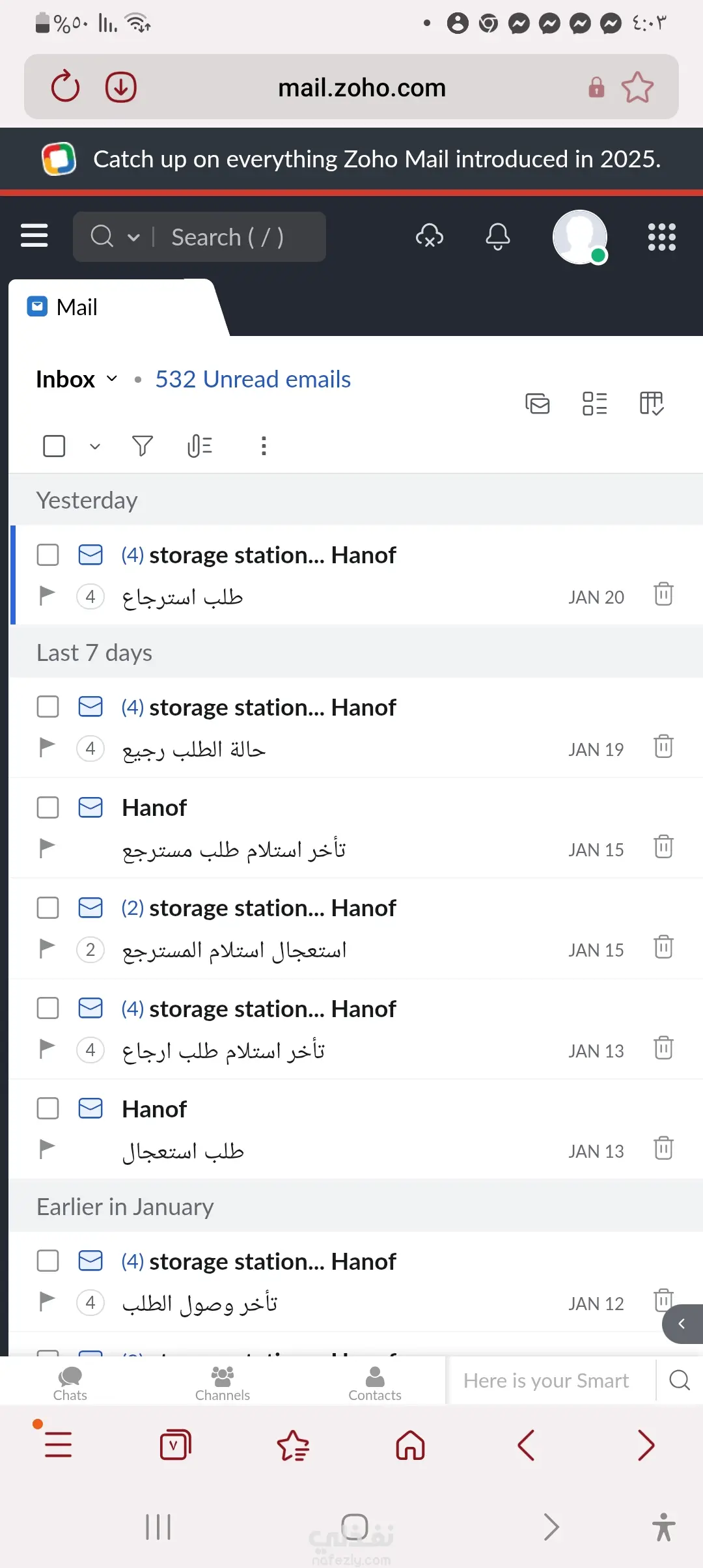Image resolution: width=703 pixels, height=1568 pixels.
Task: Click the filter funnel icon
Action: [x=143, y=446]
